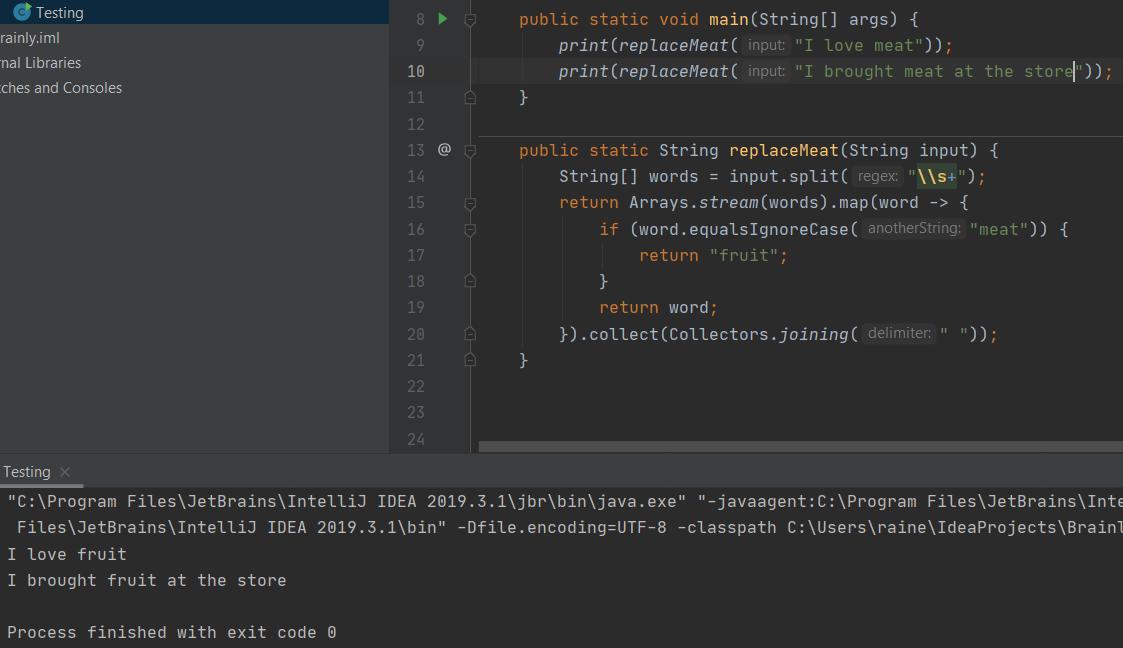1123x648 pixels.
Task: Click the @ gutter marker beside replaceMeat
Action: (x=444, y=150)
